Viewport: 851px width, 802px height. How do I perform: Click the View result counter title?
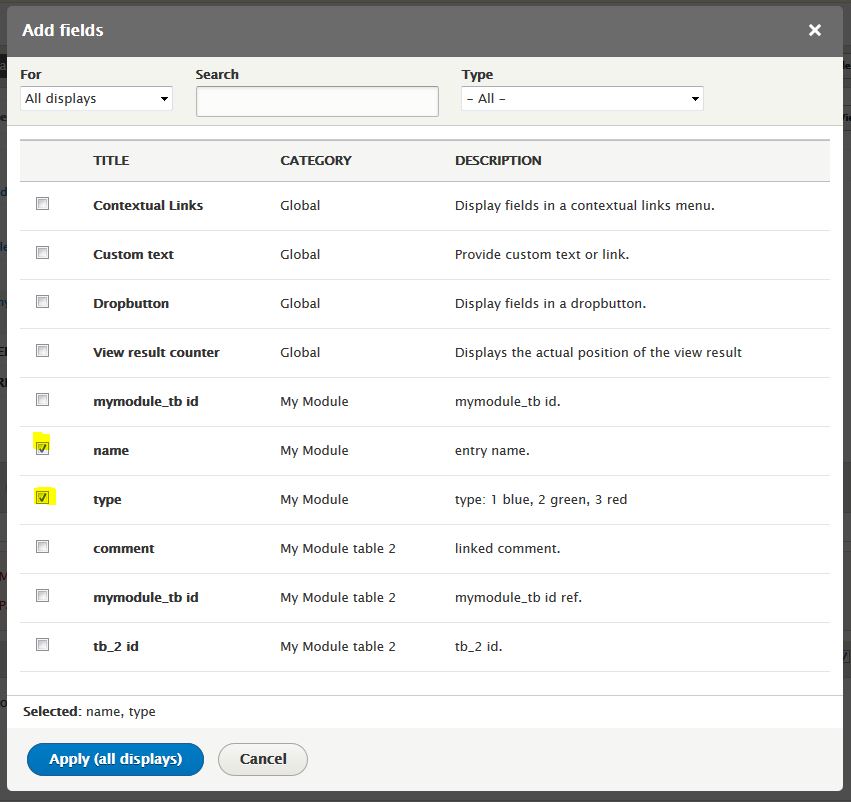click(156, 353)
